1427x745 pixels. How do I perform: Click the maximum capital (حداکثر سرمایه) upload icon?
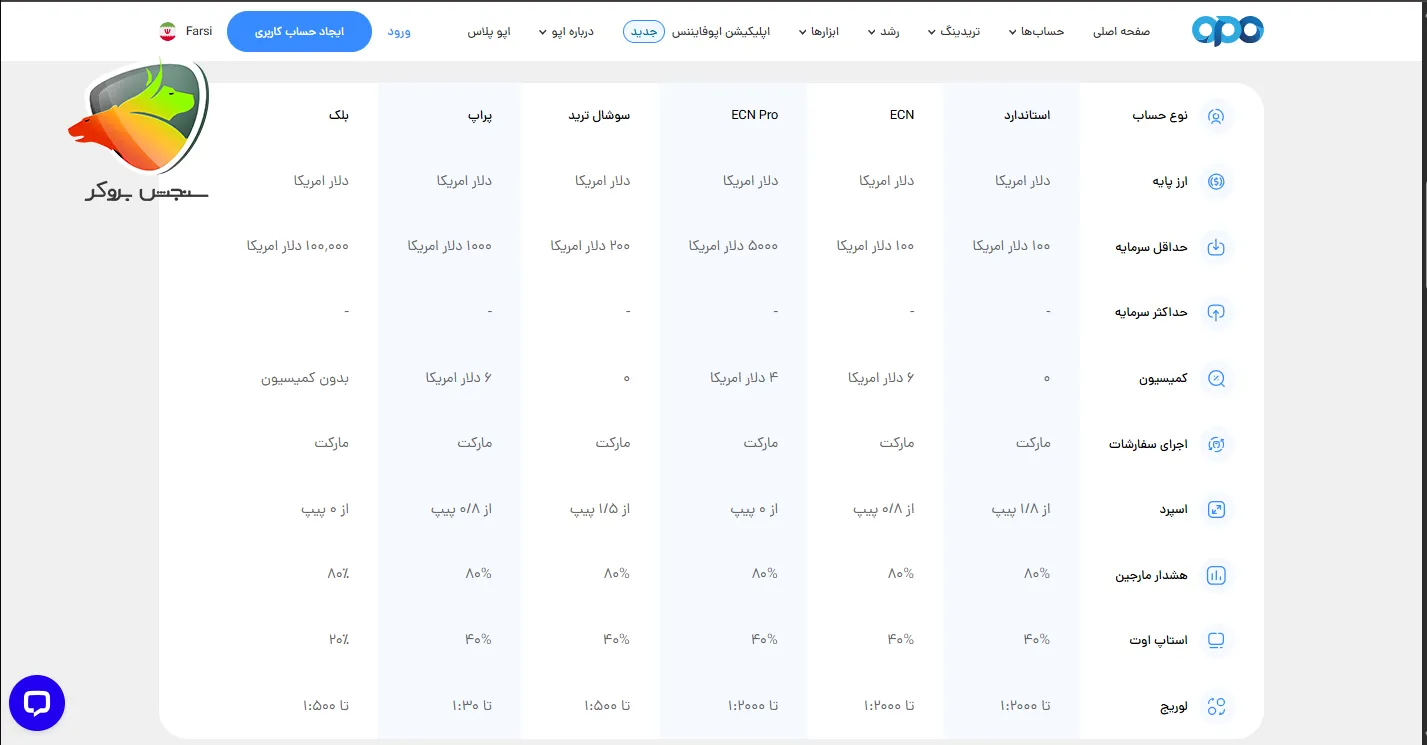coord(1216,313)
